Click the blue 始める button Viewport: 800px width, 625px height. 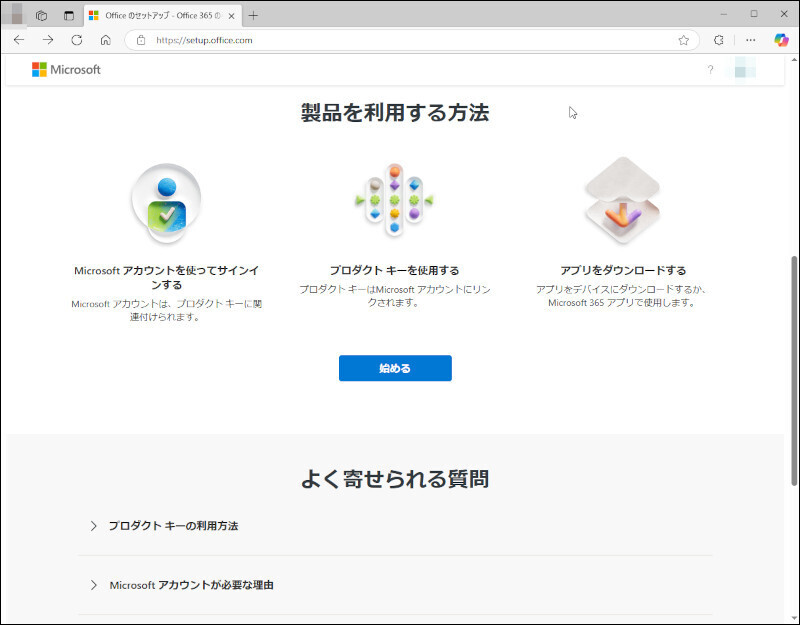[395, 368]
